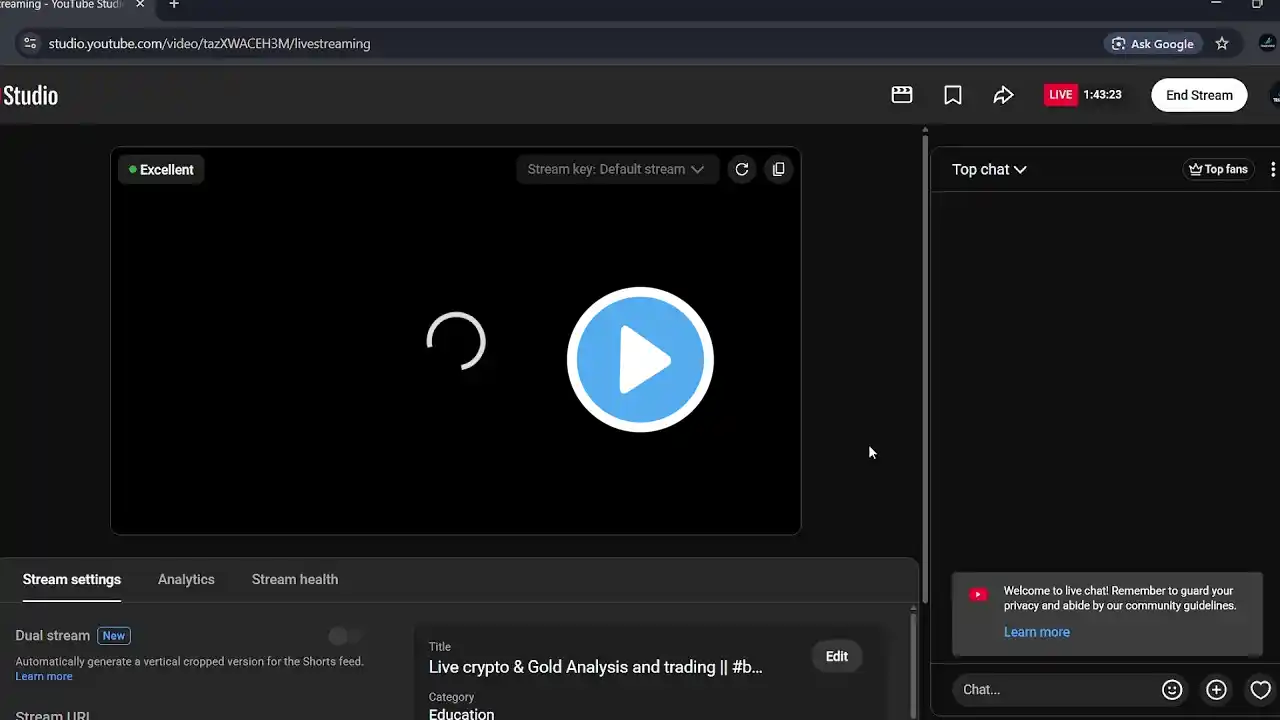Expand the Top chat dropdown
The width and height of the screenshot is (1280, 720).
(x=989, y=169)
